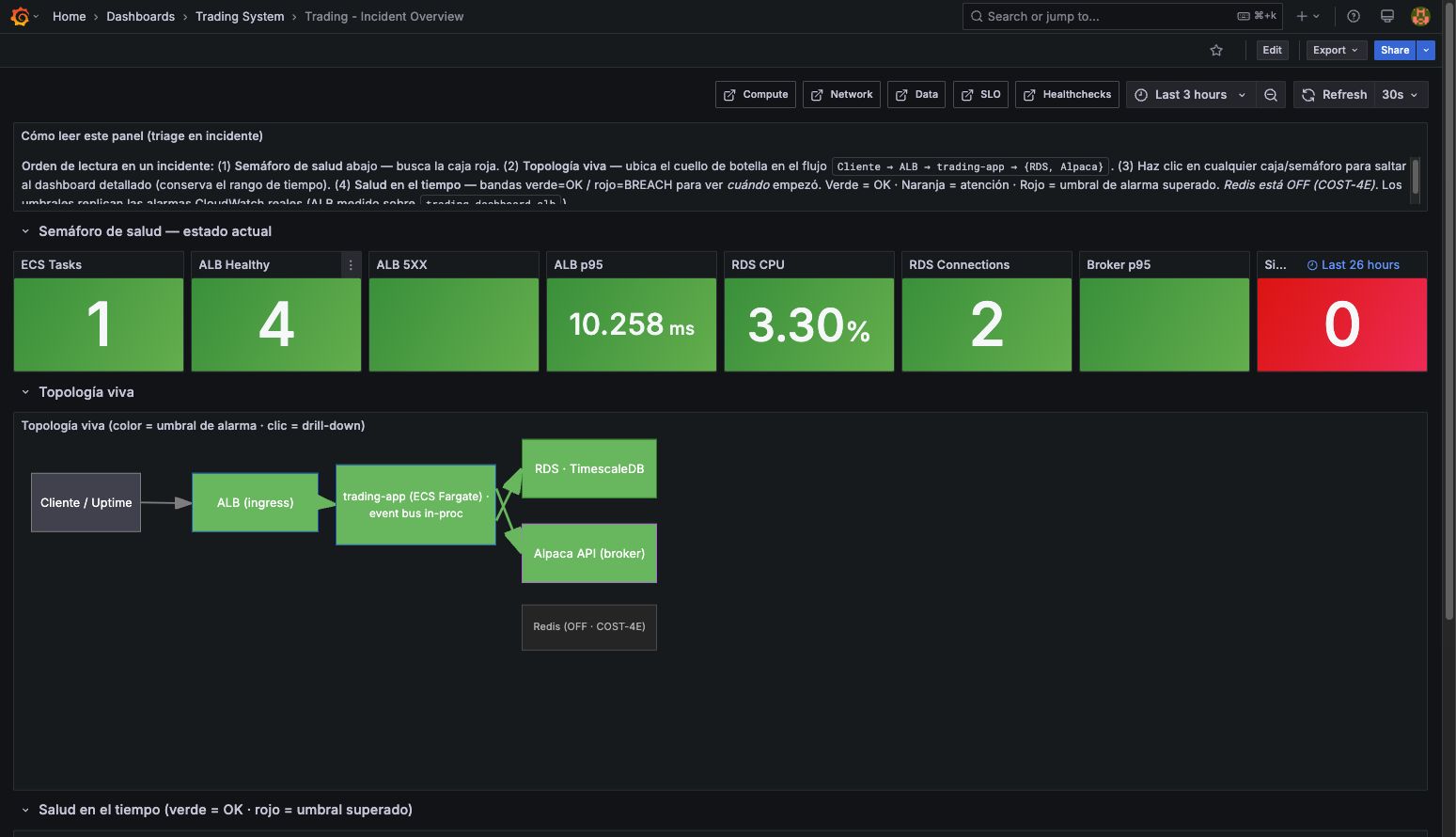Screen dimensions: 1456x837
Task: Click the Redis (OFF · COST-4E) node
Action: (x=589, y=626)
